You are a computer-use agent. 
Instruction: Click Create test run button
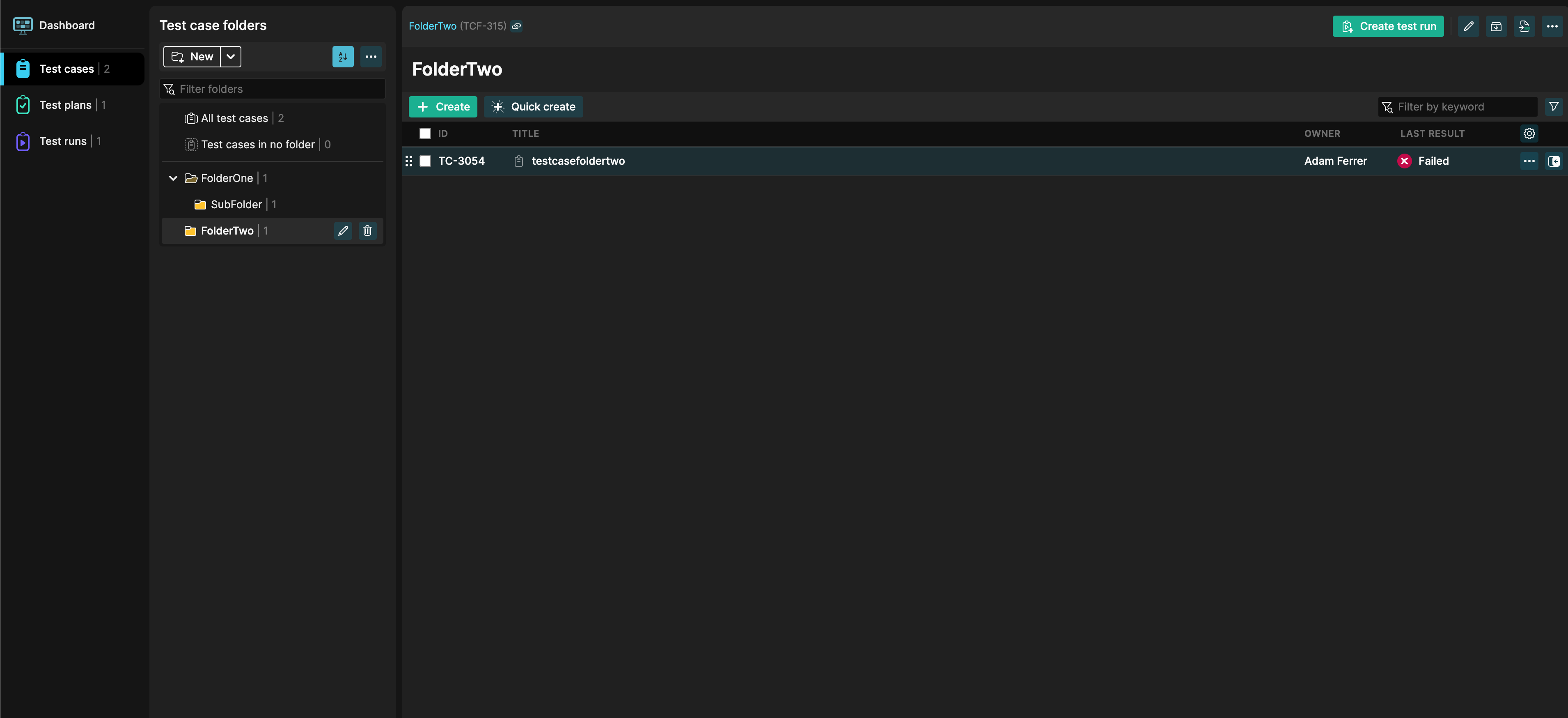(x=1388, y=26)
